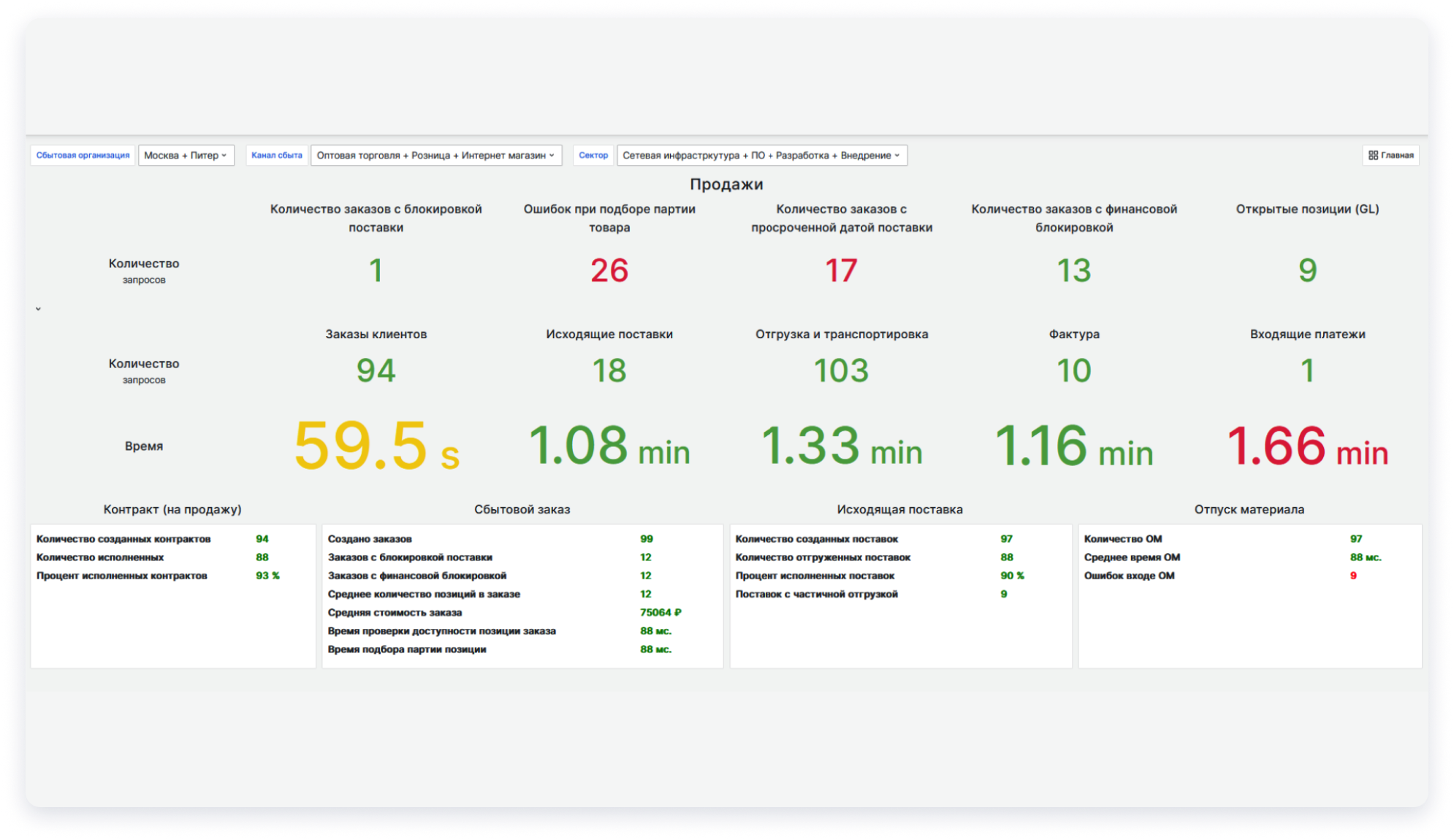Viewport: 1454px width, 840px height.
Task: Click the Исходящие поставки column header
Action: [x=609, y=334]
